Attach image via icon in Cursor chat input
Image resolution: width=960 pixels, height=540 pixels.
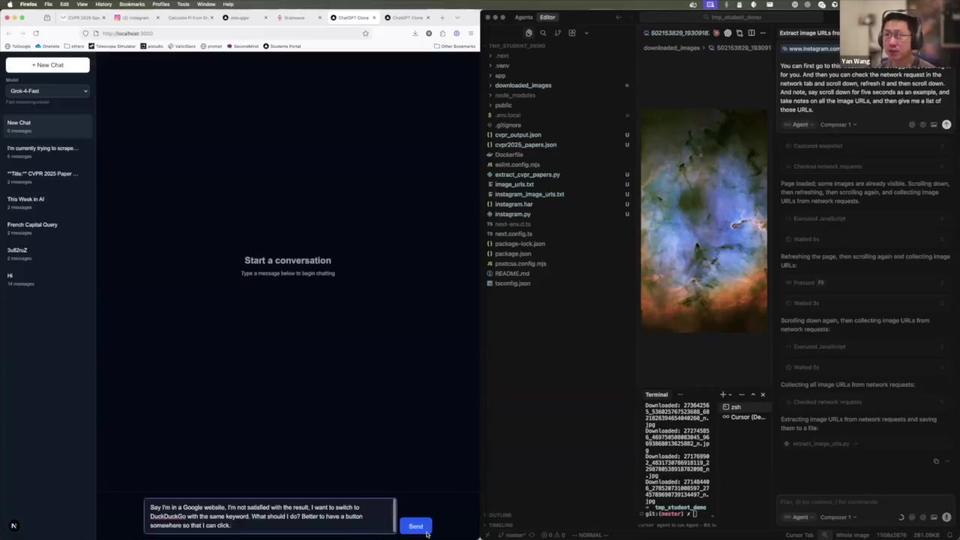[x=934, y=517]
